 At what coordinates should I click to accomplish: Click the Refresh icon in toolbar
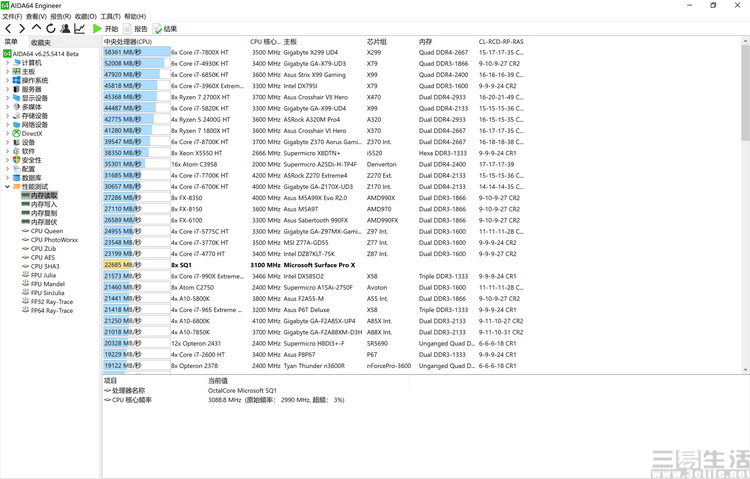coord(51,29)
